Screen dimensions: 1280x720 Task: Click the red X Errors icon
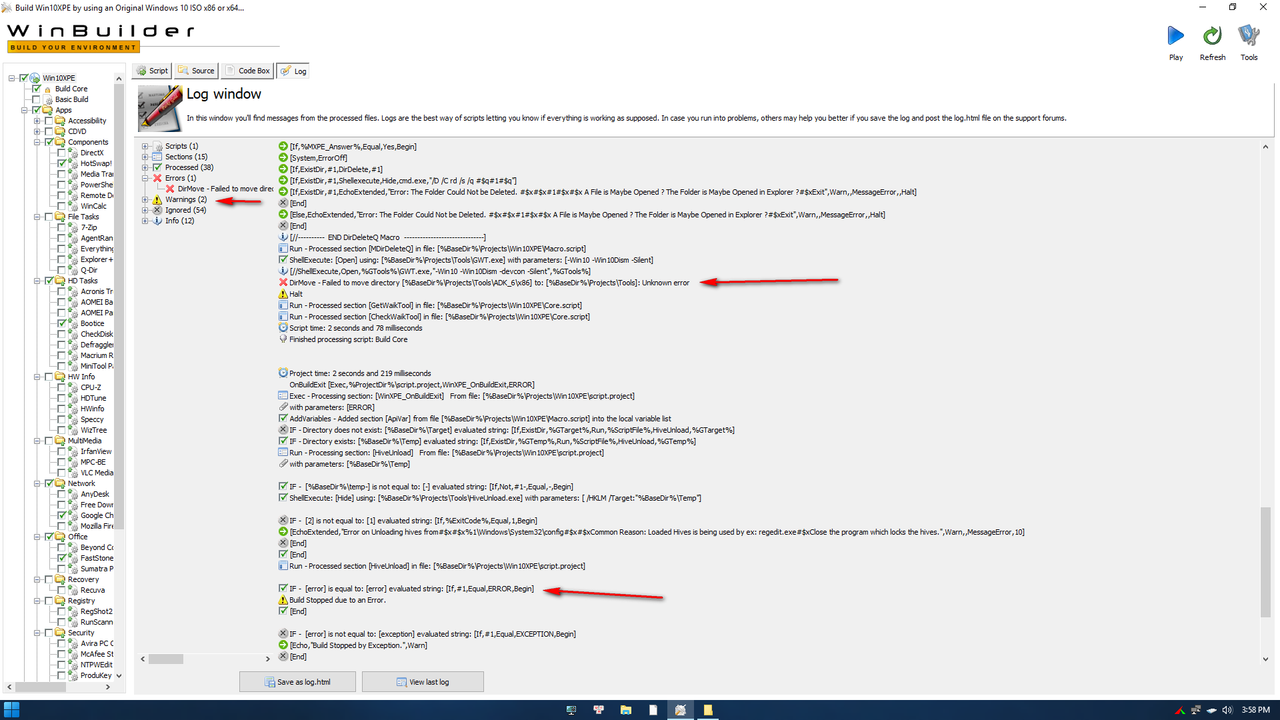point(157,178)
